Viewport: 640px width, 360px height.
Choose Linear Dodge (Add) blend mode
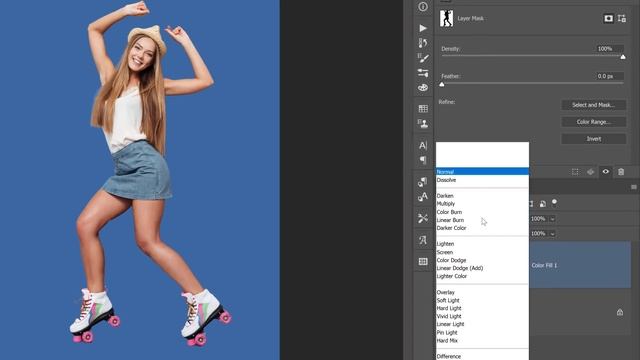[x=482, y=268]
